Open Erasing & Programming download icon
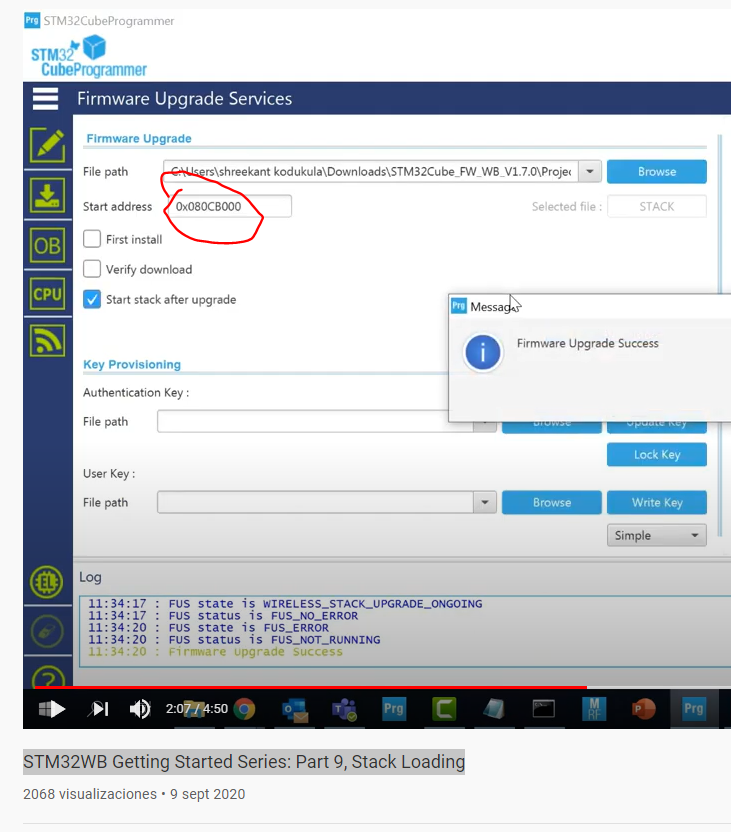The image size is (731, 832). click(47, 195)
